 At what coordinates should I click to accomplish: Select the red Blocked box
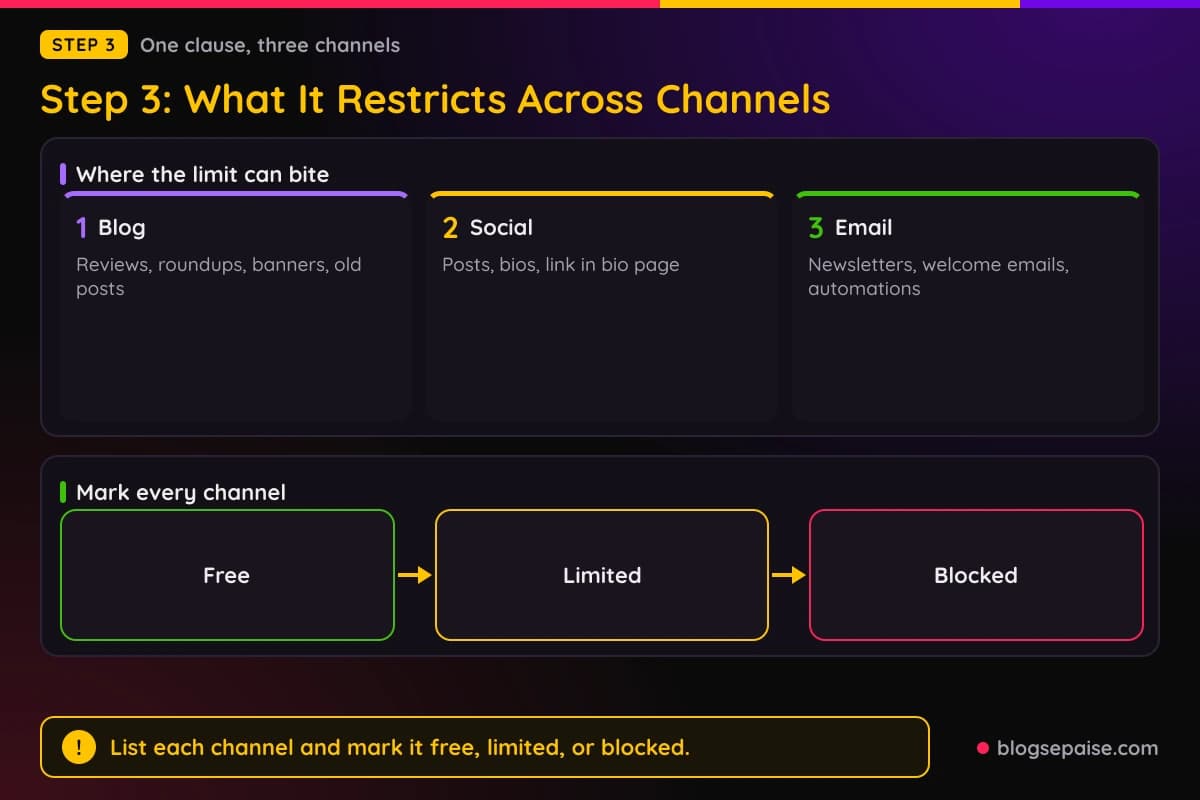click(x=976, y=575)
